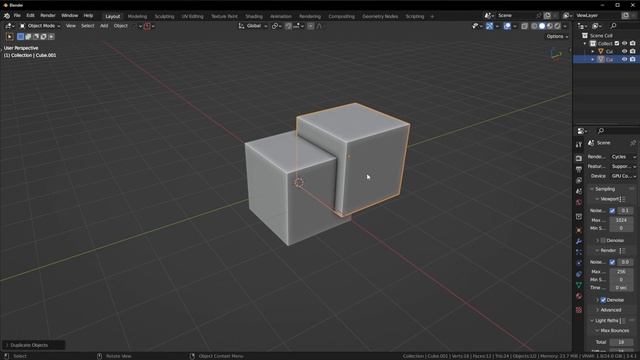Open the Help menu
This screenshot has width=640, height=360.
coord(88,16)
